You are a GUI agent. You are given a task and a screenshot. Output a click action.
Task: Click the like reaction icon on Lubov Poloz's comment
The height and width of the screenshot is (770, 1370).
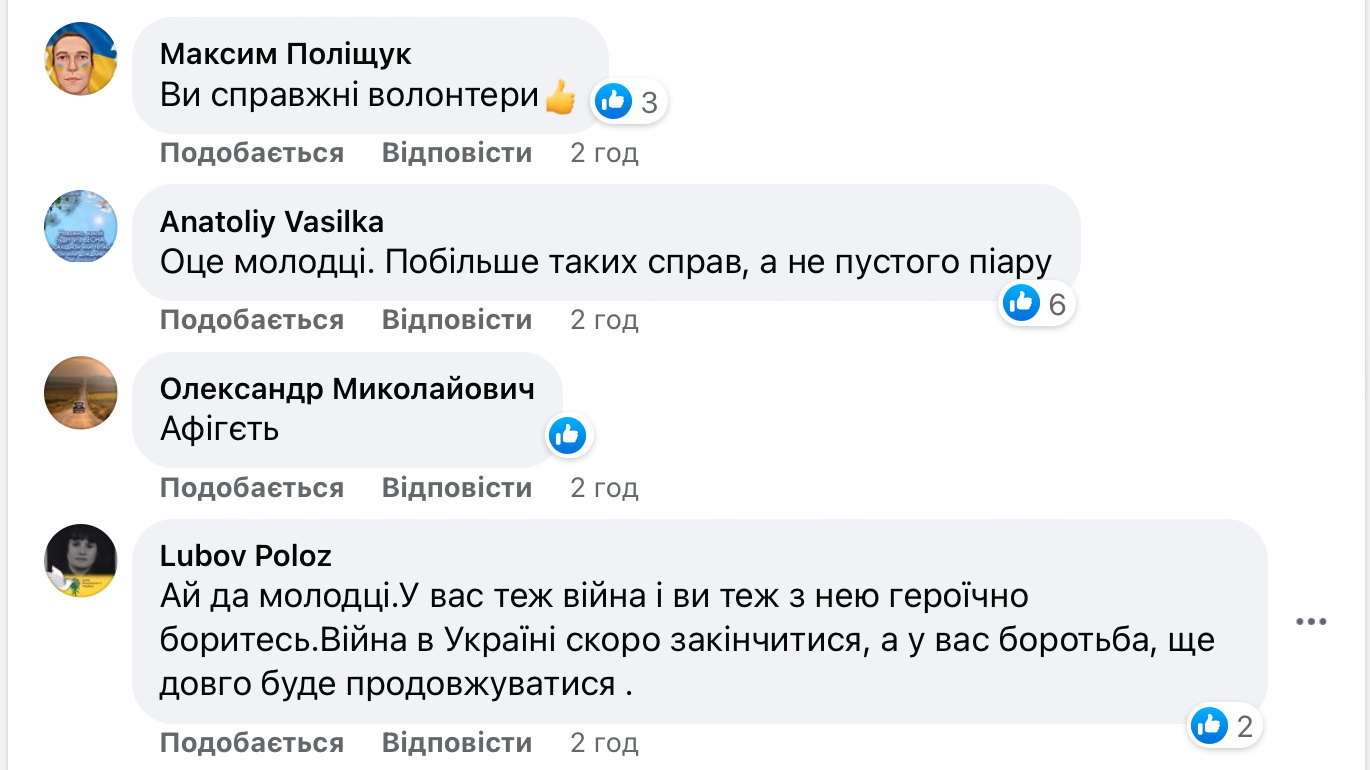tap(1209, 726)
